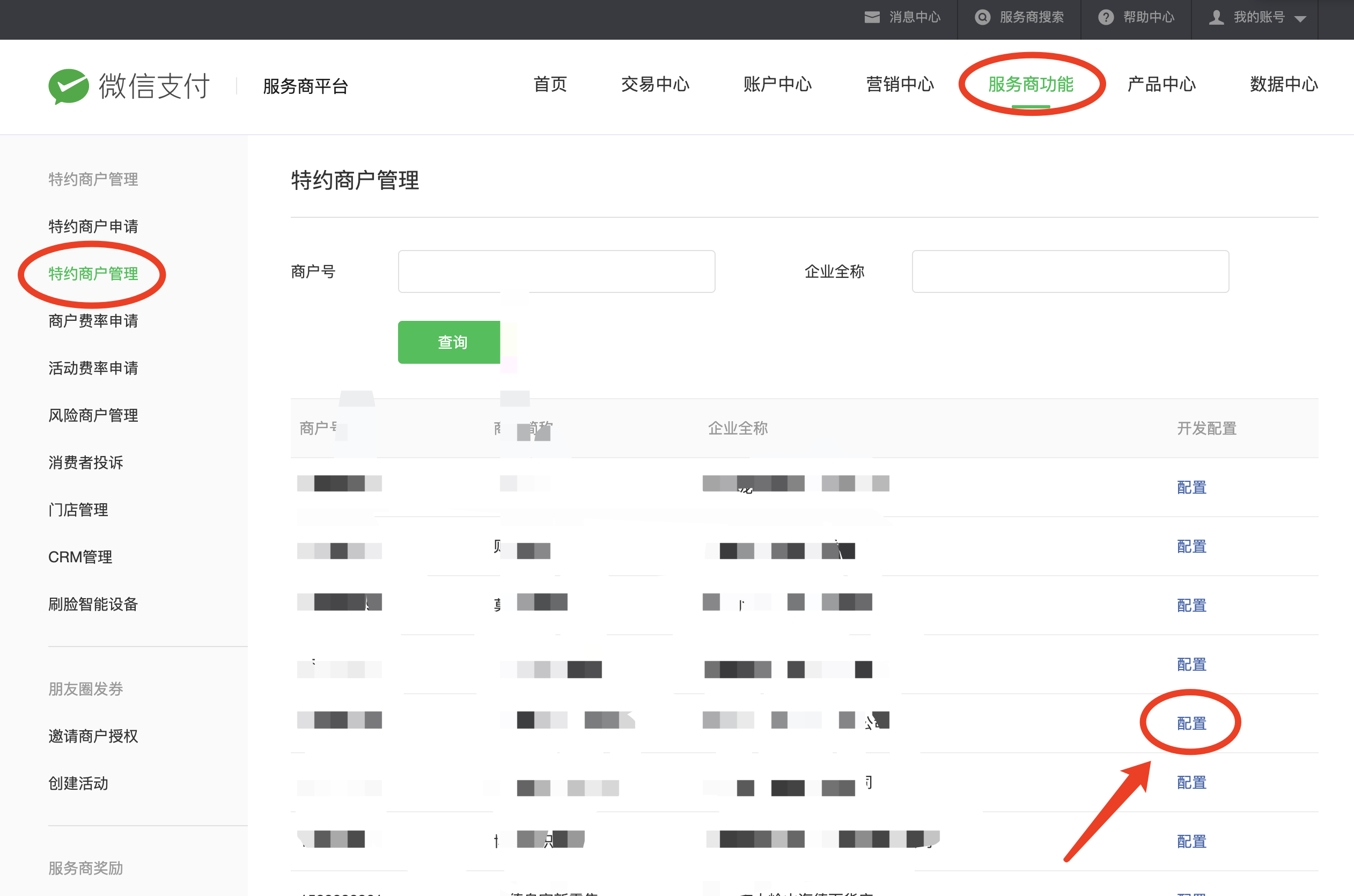Open 邀请商户授权 in the sidebar
The image size is (1354, 896).
(x=93, y=736)
